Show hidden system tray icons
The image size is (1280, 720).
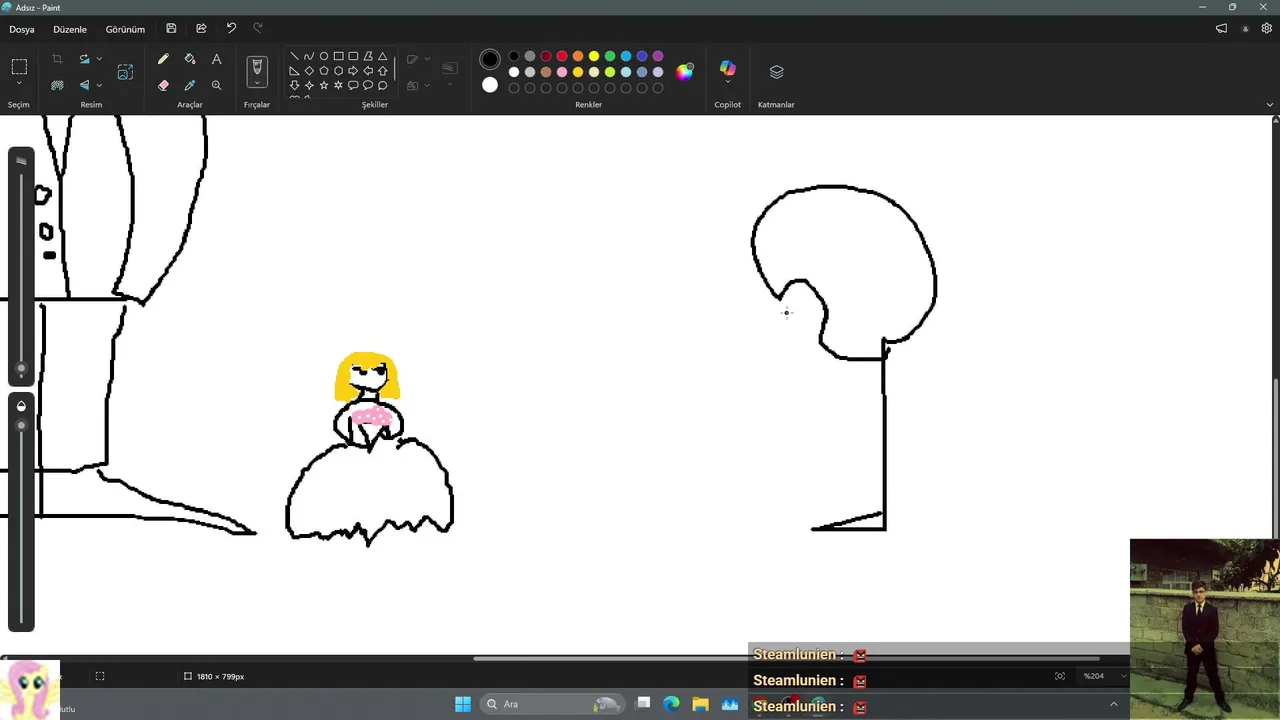(1114, 704)
